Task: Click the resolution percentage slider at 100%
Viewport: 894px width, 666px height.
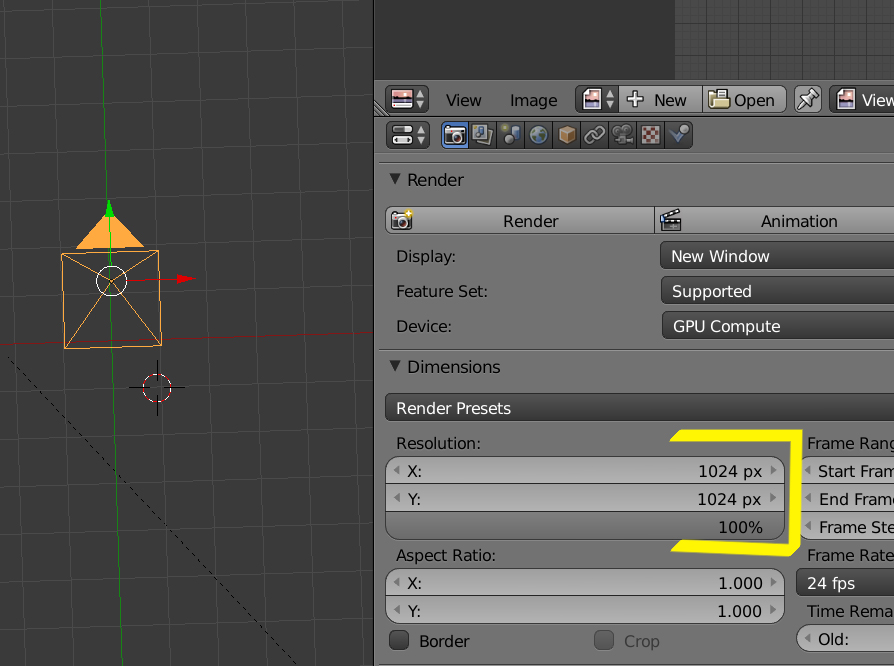Action: click(x=584, y=527)
